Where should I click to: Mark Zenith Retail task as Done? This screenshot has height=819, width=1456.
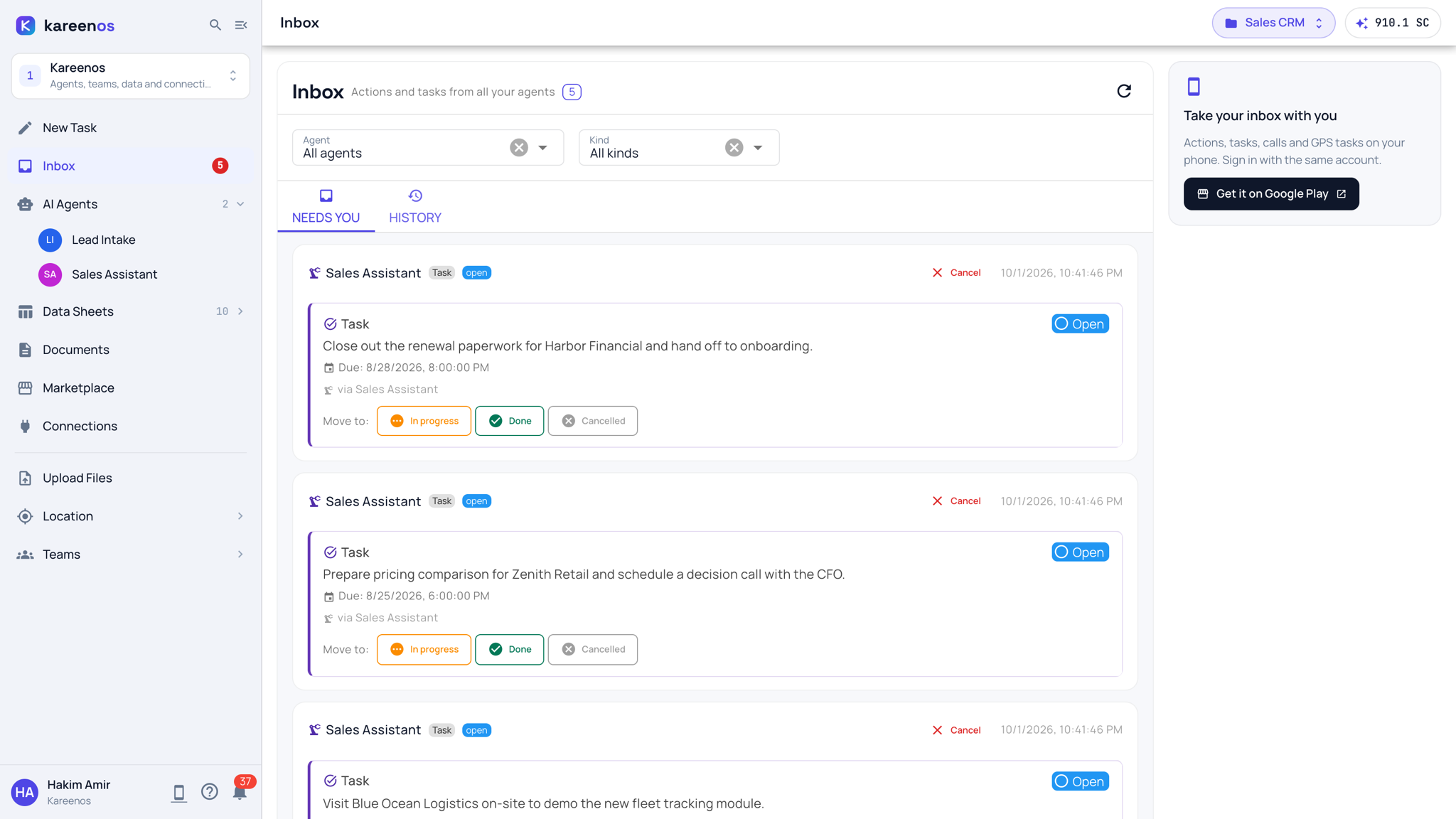tap(509, 650)
